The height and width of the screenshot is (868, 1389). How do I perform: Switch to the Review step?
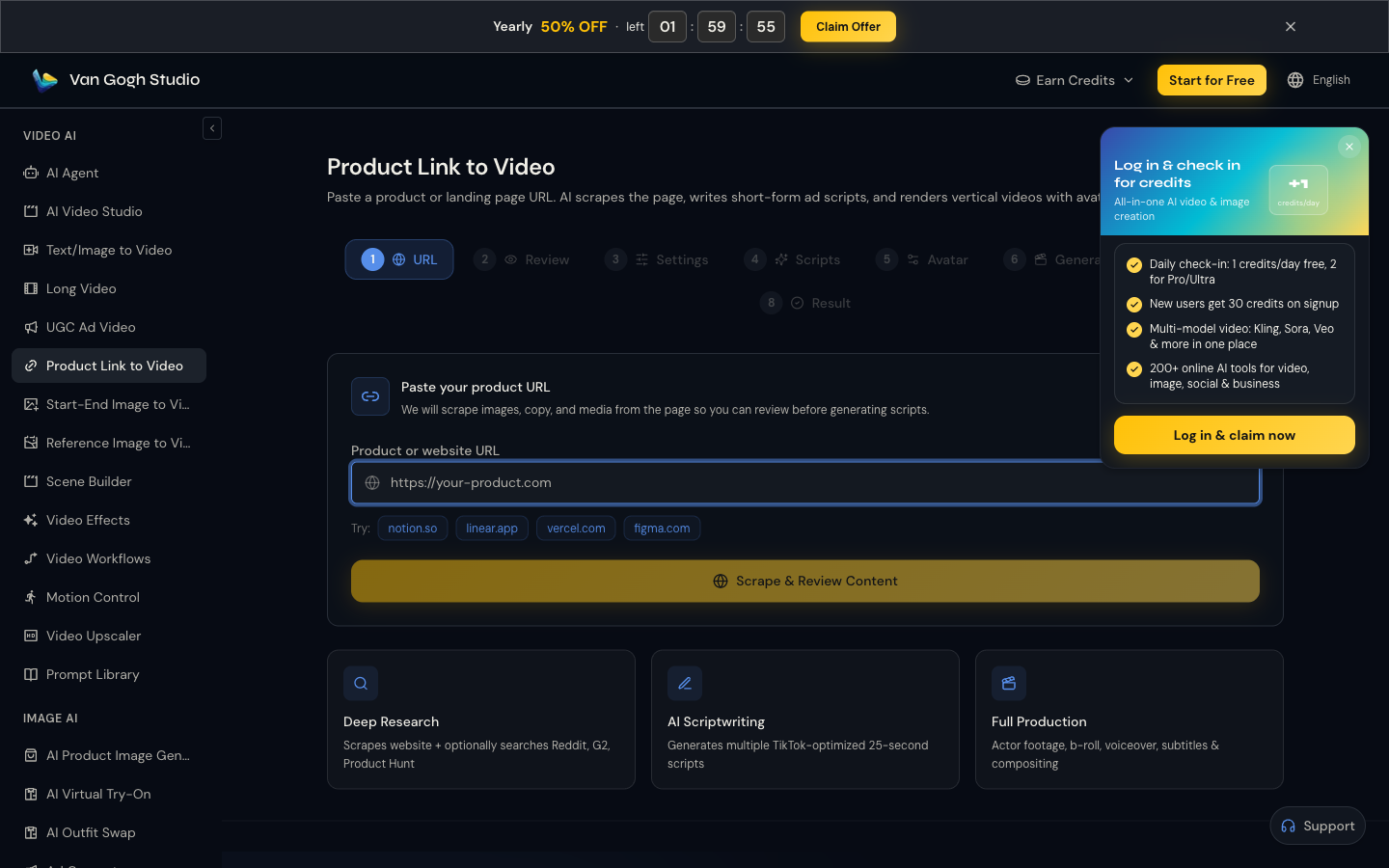click(522, 259)
